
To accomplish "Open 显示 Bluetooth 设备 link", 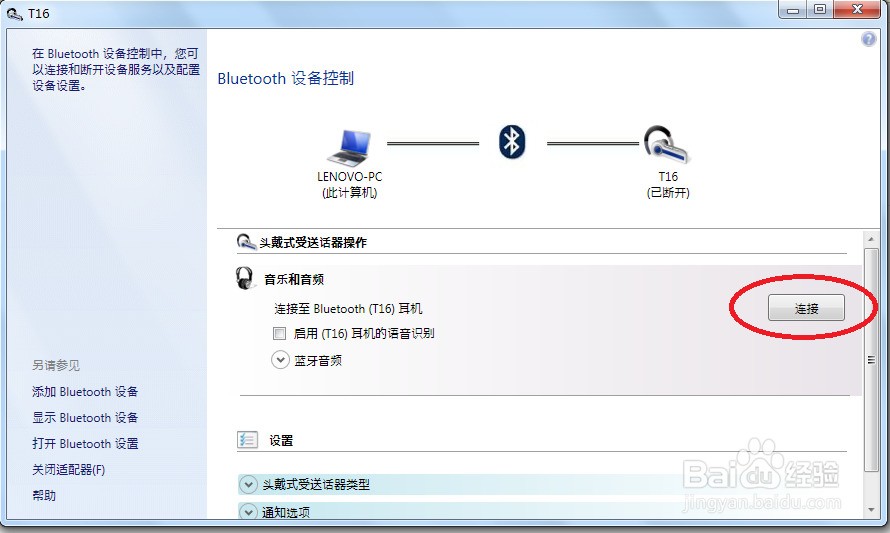I will point(85,418).
